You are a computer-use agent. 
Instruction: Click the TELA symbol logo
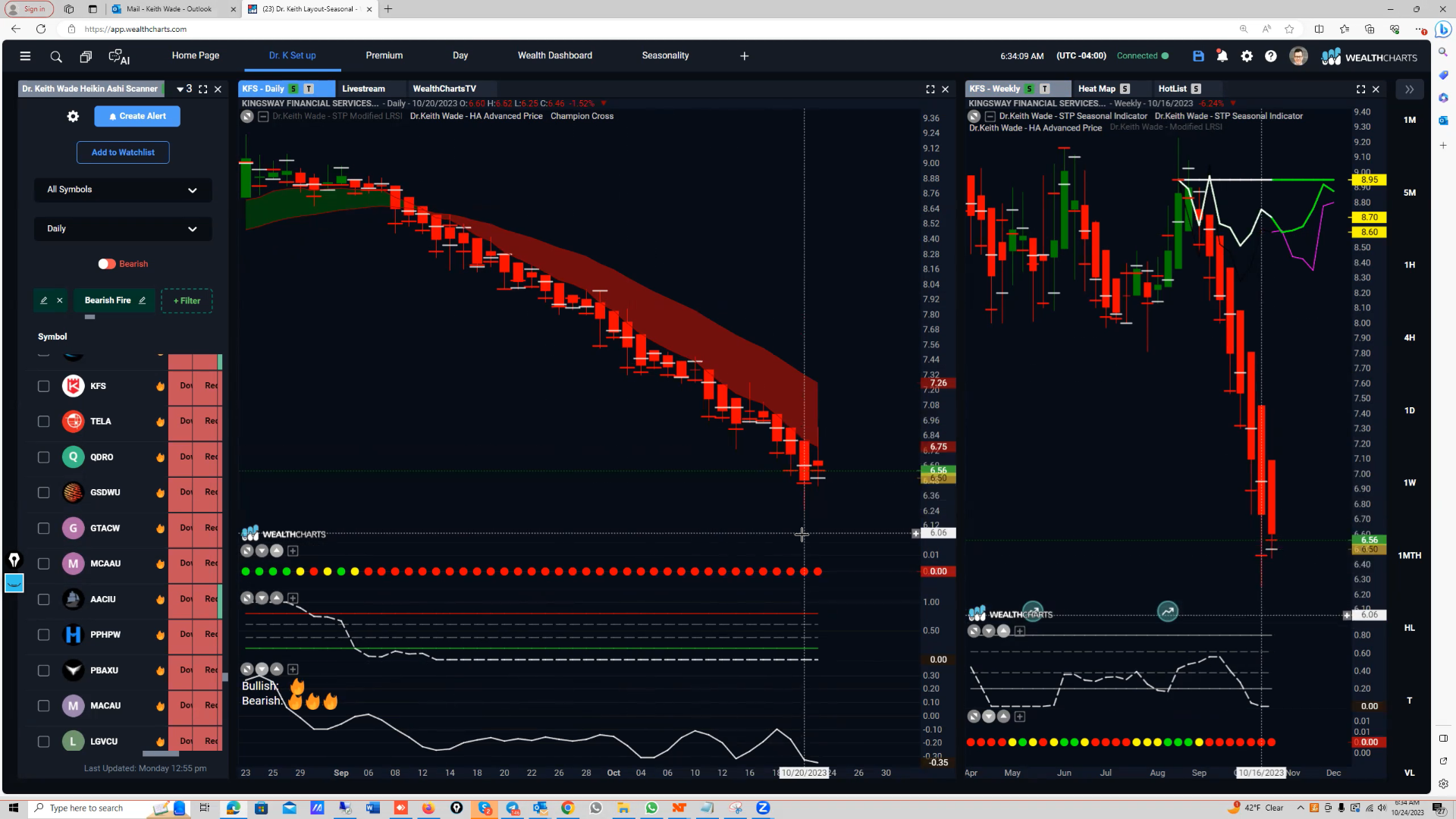[73, 421]
